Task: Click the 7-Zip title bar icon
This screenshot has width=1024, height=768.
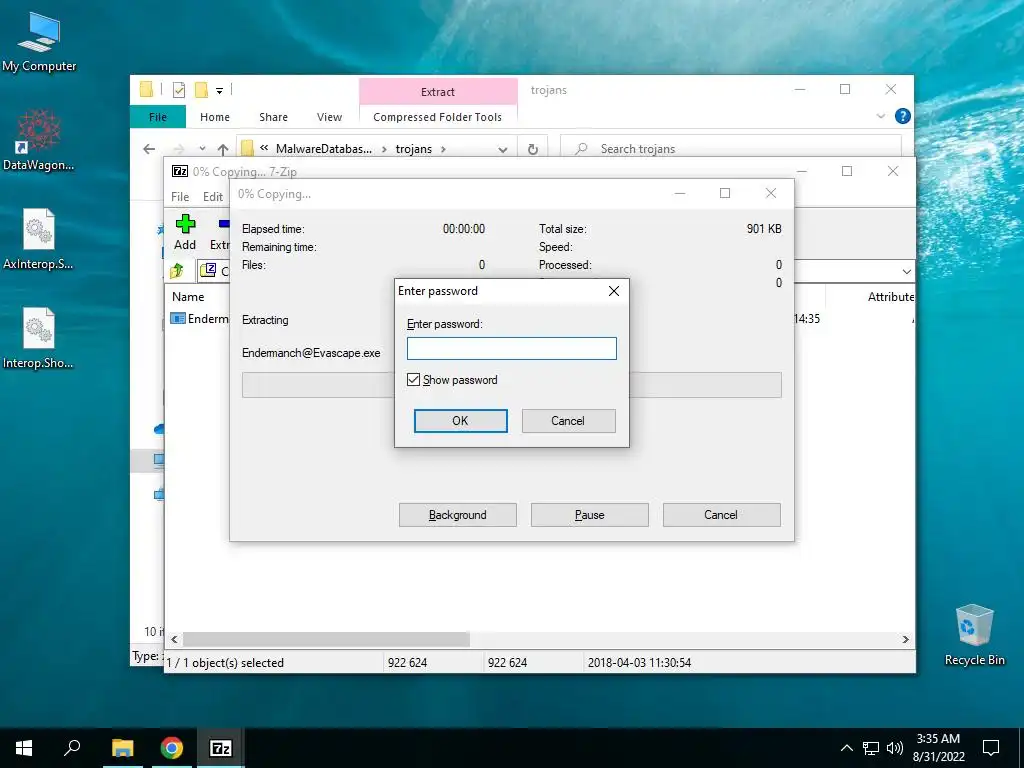Action: [x=180, y=171]
